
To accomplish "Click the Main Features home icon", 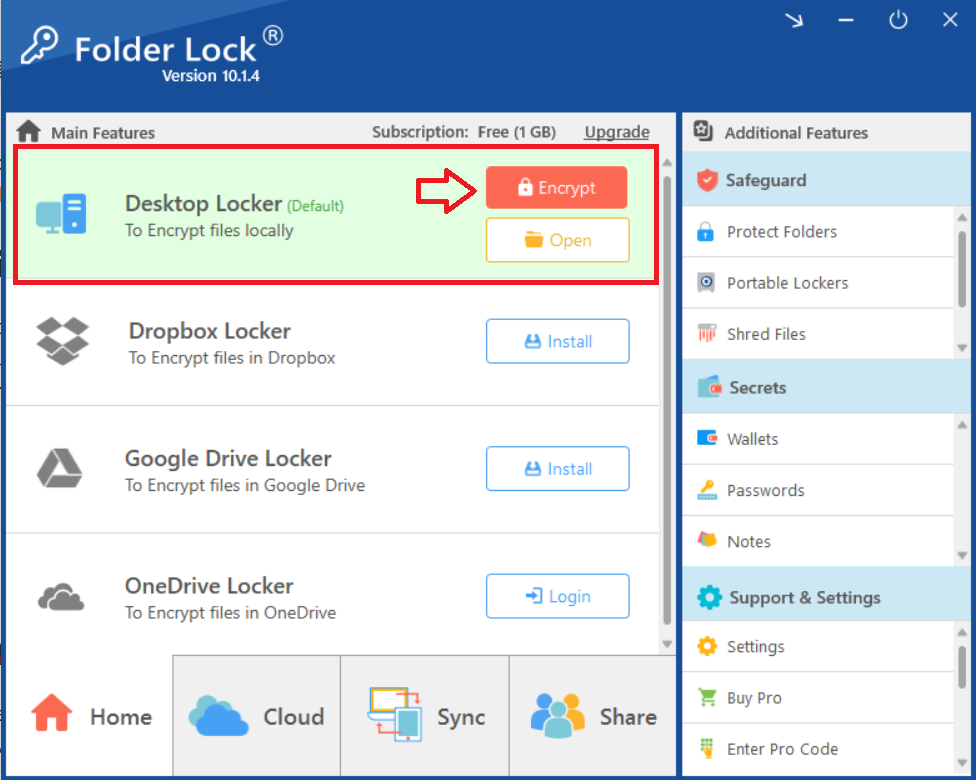I will (29, 131).
